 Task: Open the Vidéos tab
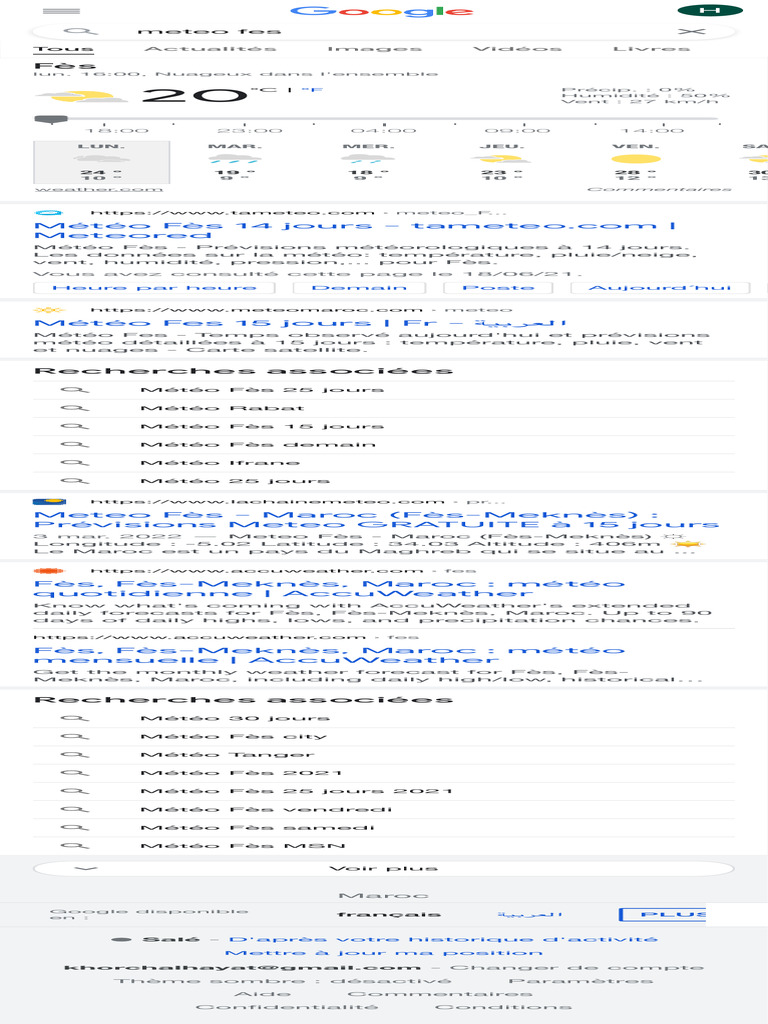pos(517,48)
